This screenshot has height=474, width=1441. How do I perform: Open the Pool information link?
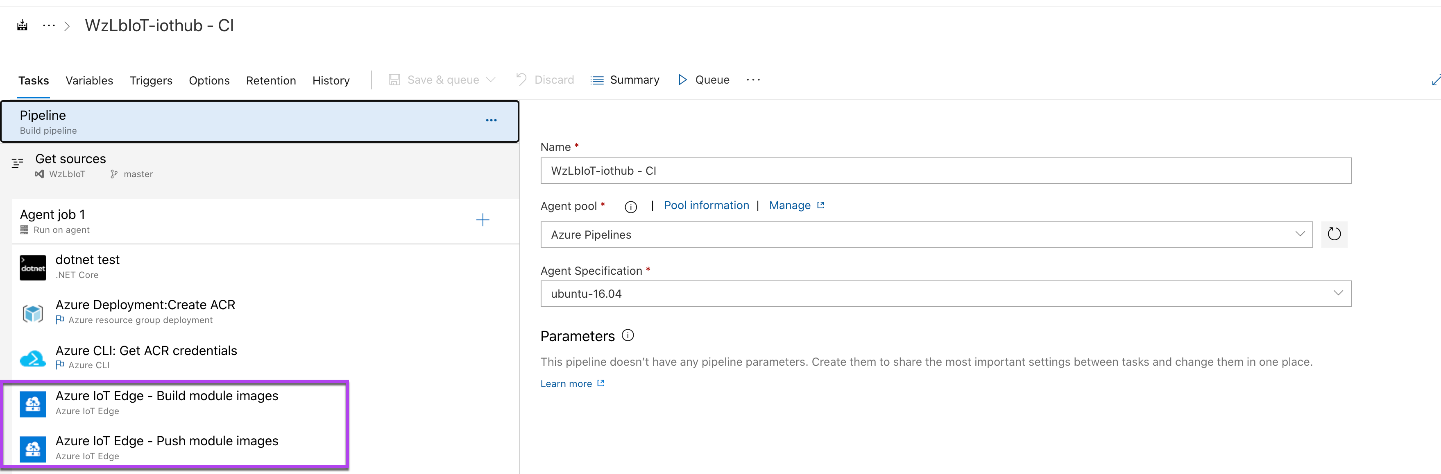(x=707, y=205)
